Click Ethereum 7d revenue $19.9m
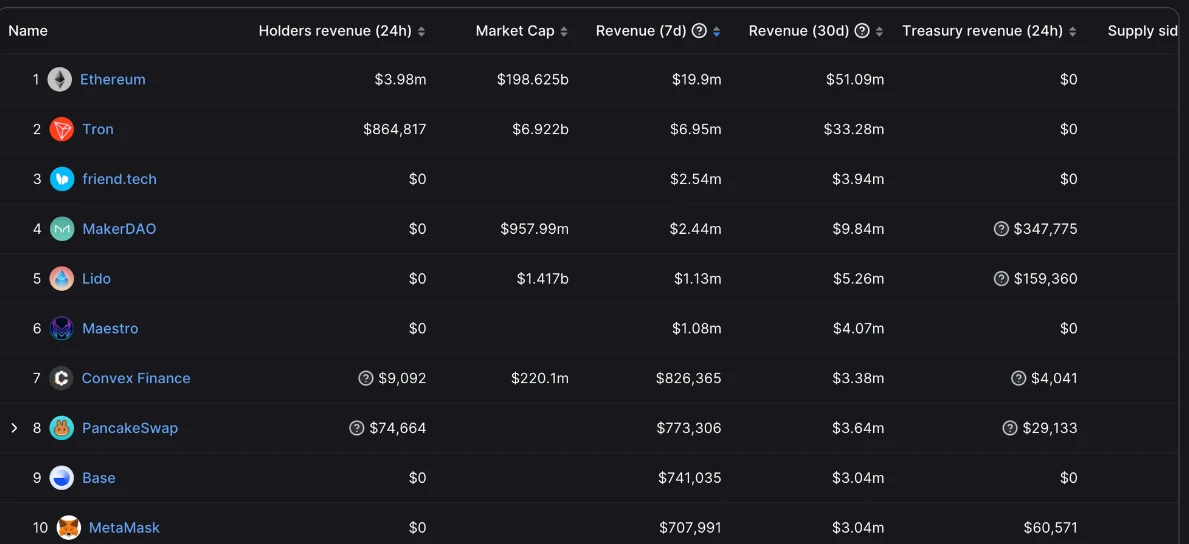Image resolution: width=1189 pixels, height=544 pixels. (x=697, y=79)
